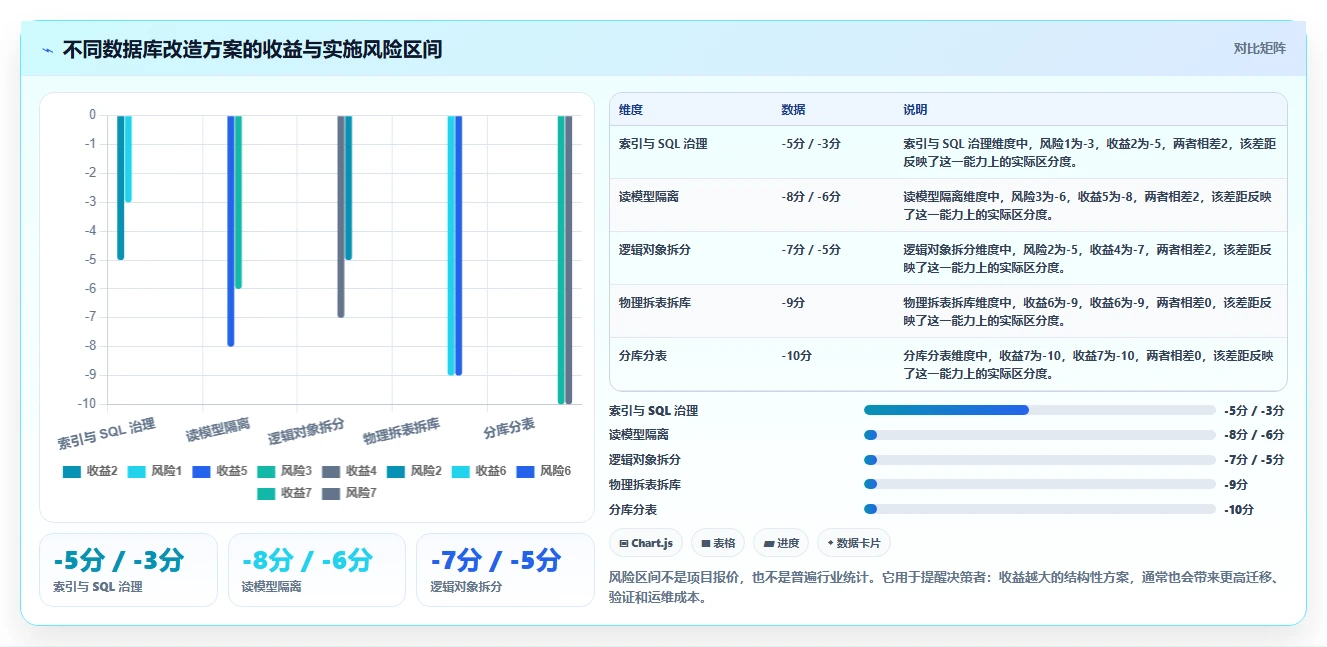1327x647 pixels.
Task: Toggle the 风险1 legend item
Action: 155,471
